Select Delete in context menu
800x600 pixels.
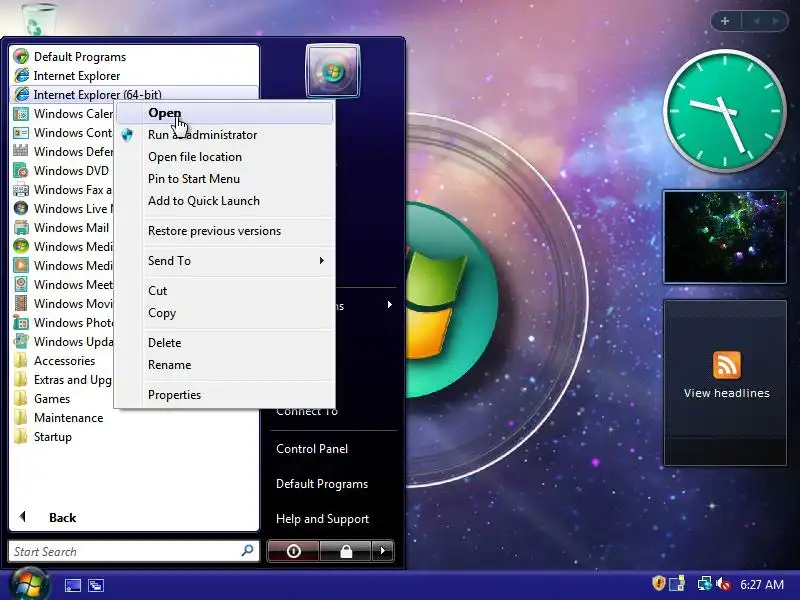point(225,342)
